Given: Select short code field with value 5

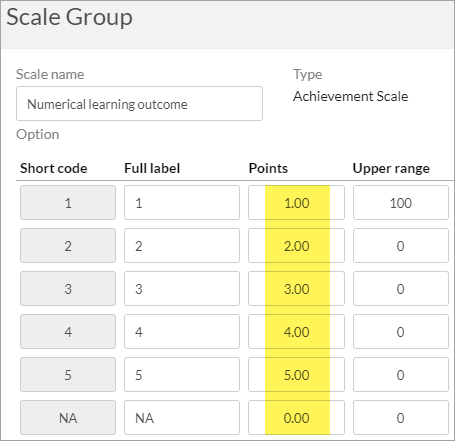Looking at the screenshot, I should [68, 375].
